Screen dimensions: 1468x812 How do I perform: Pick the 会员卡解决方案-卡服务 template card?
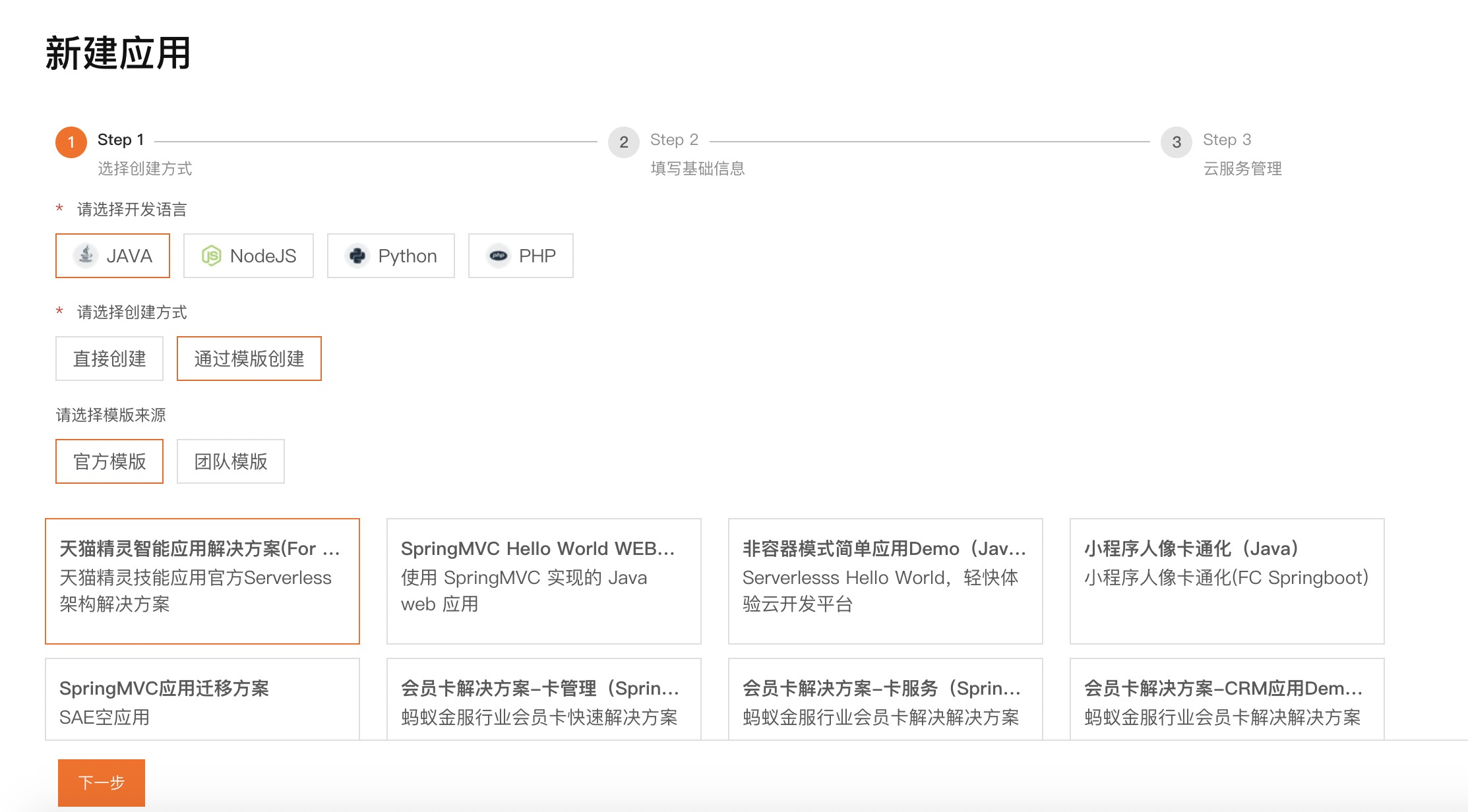pyautogui.click(x=886, y=699)
